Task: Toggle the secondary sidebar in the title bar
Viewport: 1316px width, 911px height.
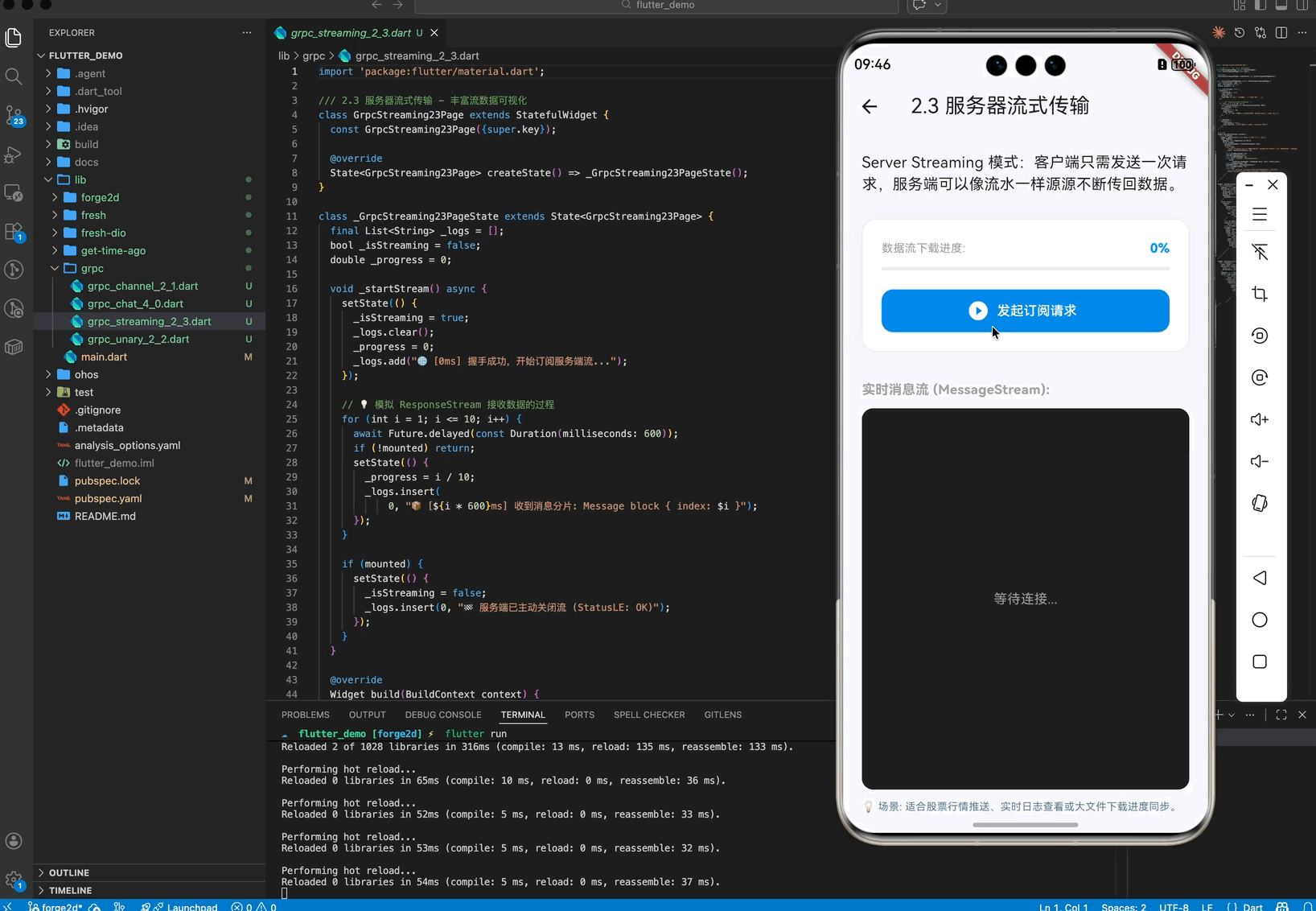Action: point(1302,6)
